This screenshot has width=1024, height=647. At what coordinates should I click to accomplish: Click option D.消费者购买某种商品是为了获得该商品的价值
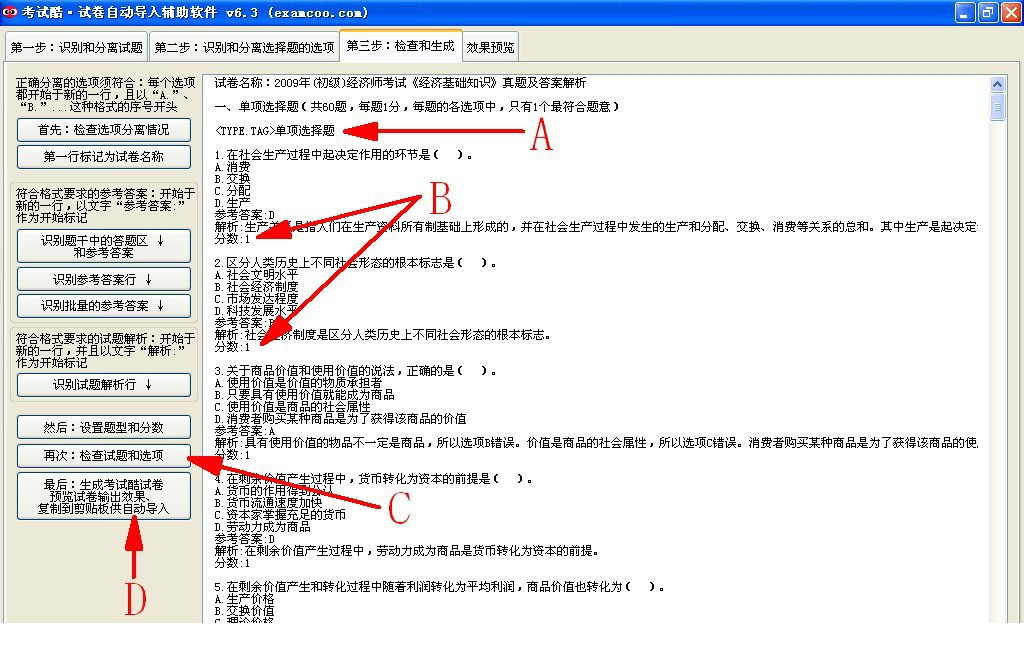340,418
